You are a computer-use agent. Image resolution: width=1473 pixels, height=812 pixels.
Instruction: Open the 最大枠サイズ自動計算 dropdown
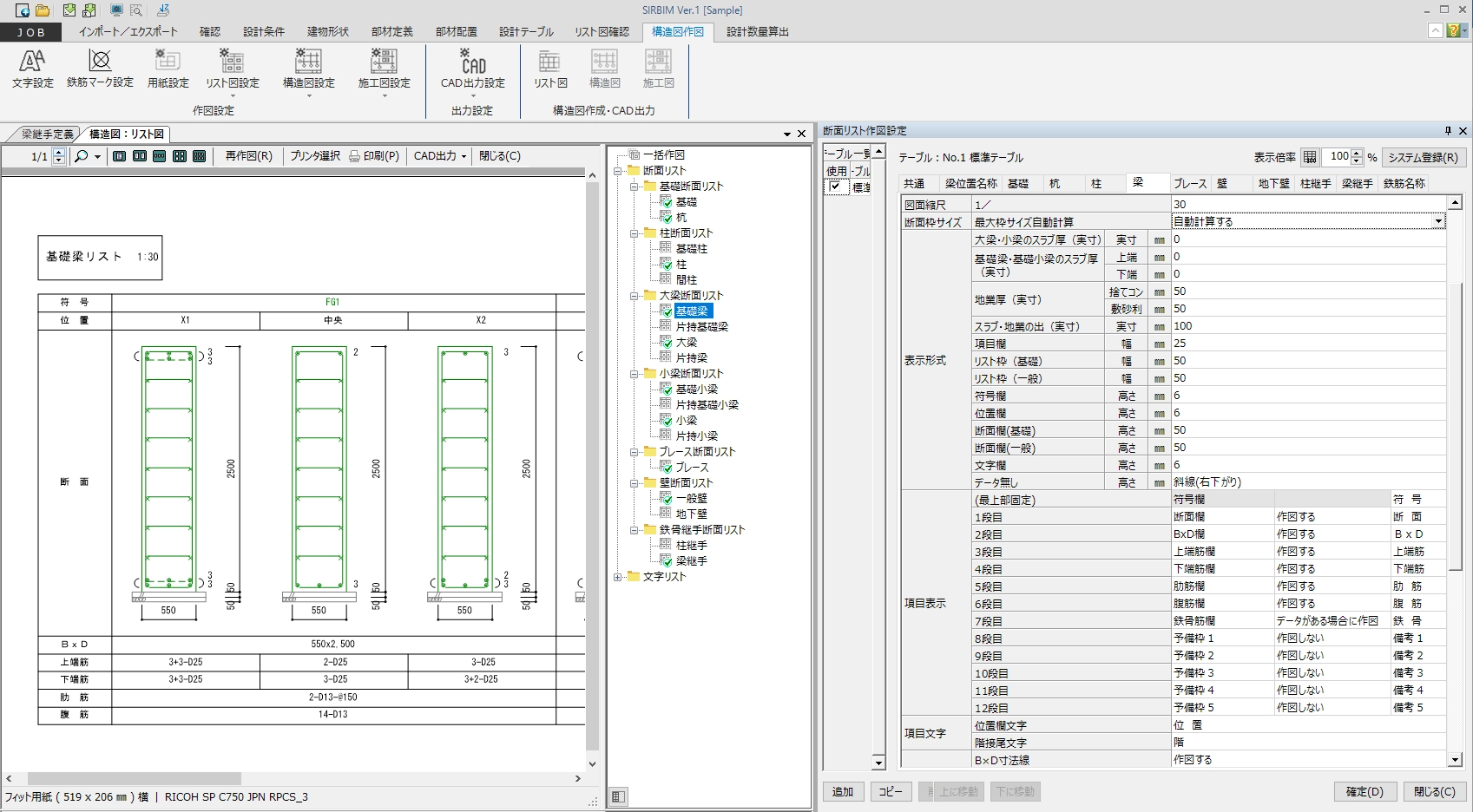click(1438, 222)
